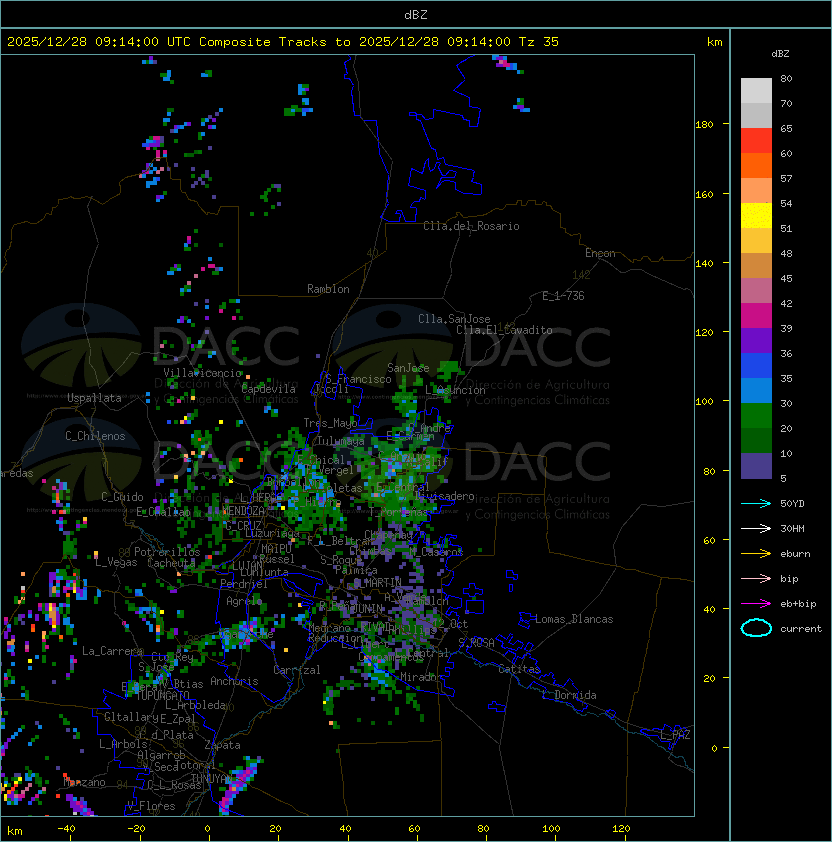Click the 'C_Chilenos' map label
This screenshot has width=832, height=842.
click(x=95, y=436)
